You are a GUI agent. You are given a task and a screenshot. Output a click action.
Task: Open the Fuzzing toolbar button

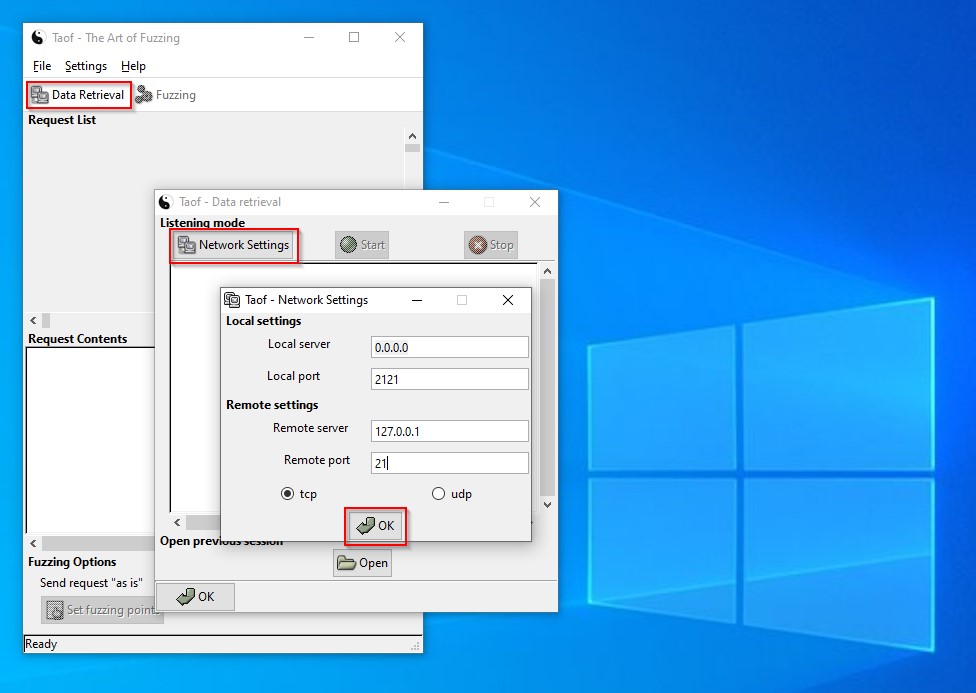(x=166, y=95)
